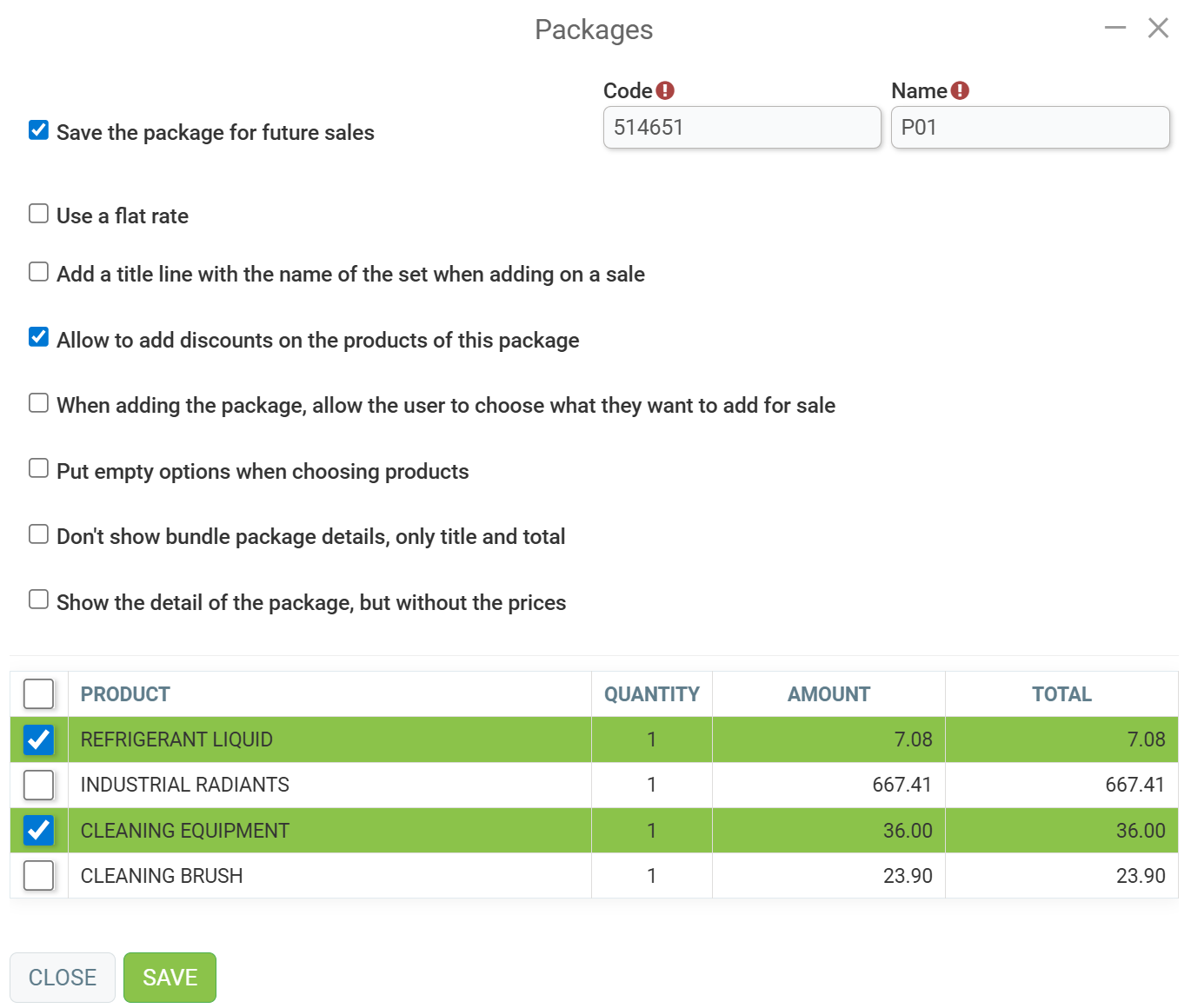Select the CLEANING BRUSH row checkbox

(x=38, y=875)
